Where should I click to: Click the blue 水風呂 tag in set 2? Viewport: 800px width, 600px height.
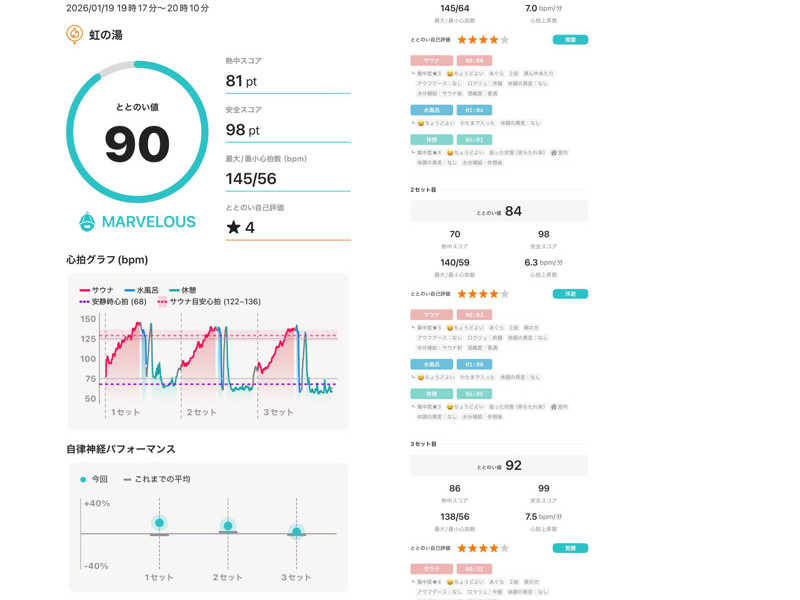pos(432,364)
